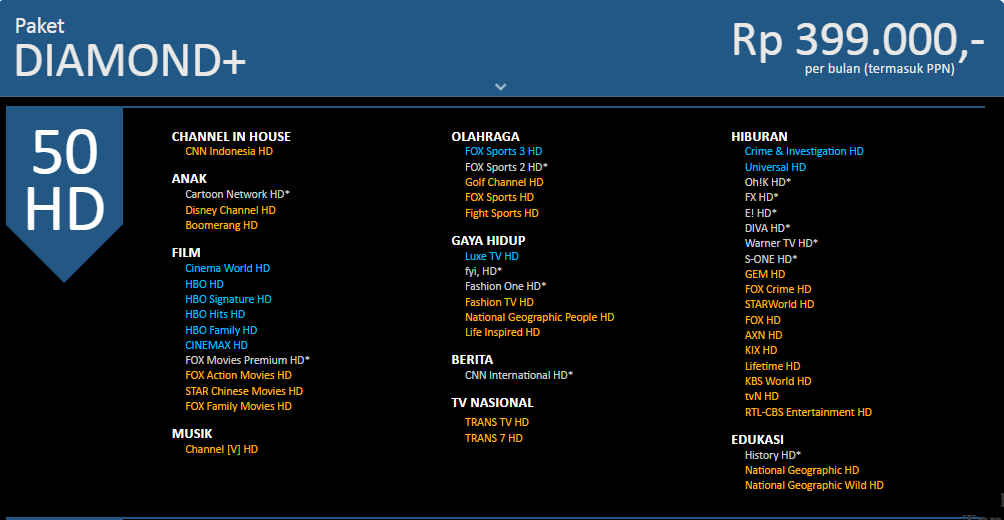This screenshot has width=1004, height=520.
Task: Click National Geographic People HD
Action: tap(540, 318)
